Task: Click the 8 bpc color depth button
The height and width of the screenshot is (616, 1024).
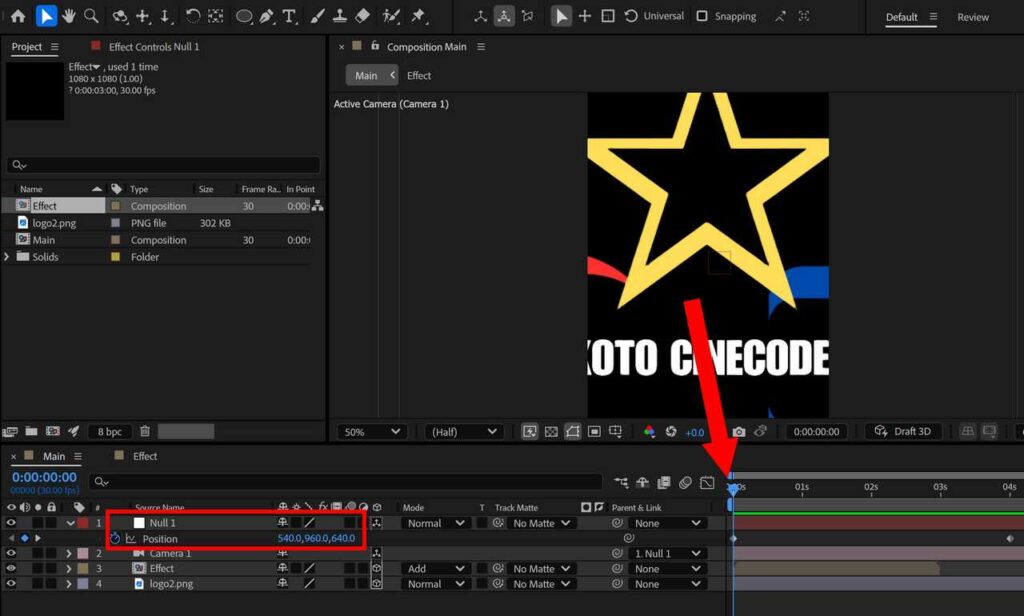Action: tap(109, 431)
